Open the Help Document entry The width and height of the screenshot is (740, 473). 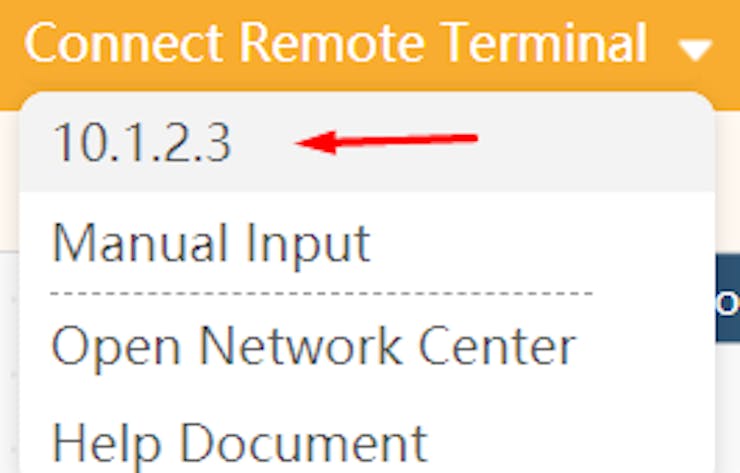click(x=239, y=442)
